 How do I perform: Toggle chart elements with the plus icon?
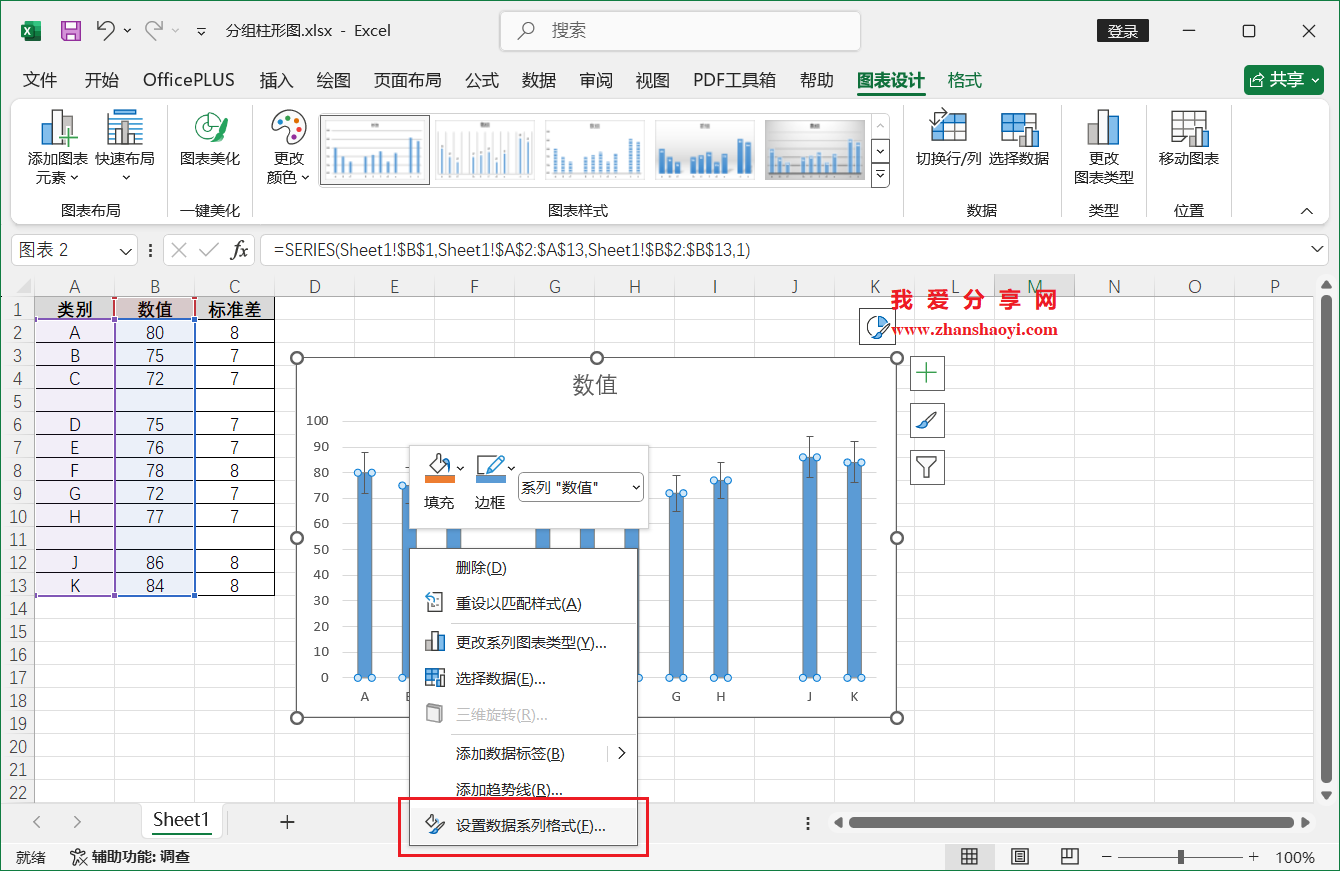coord(926,373)
